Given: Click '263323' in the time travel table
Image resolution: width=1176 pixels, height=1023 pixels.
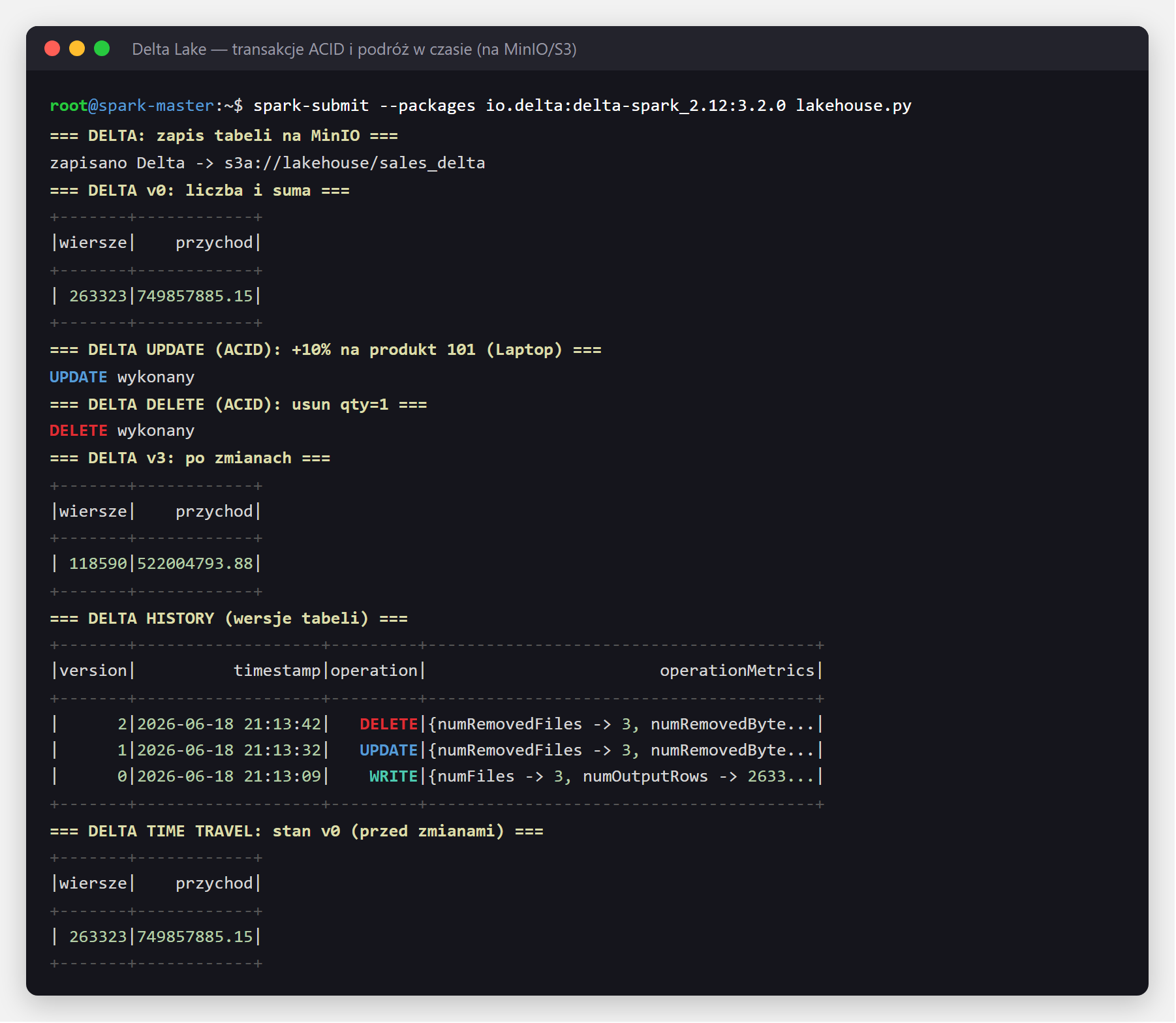Looking at the screenshot, I should pyautogui.click(x=98, y=937).
